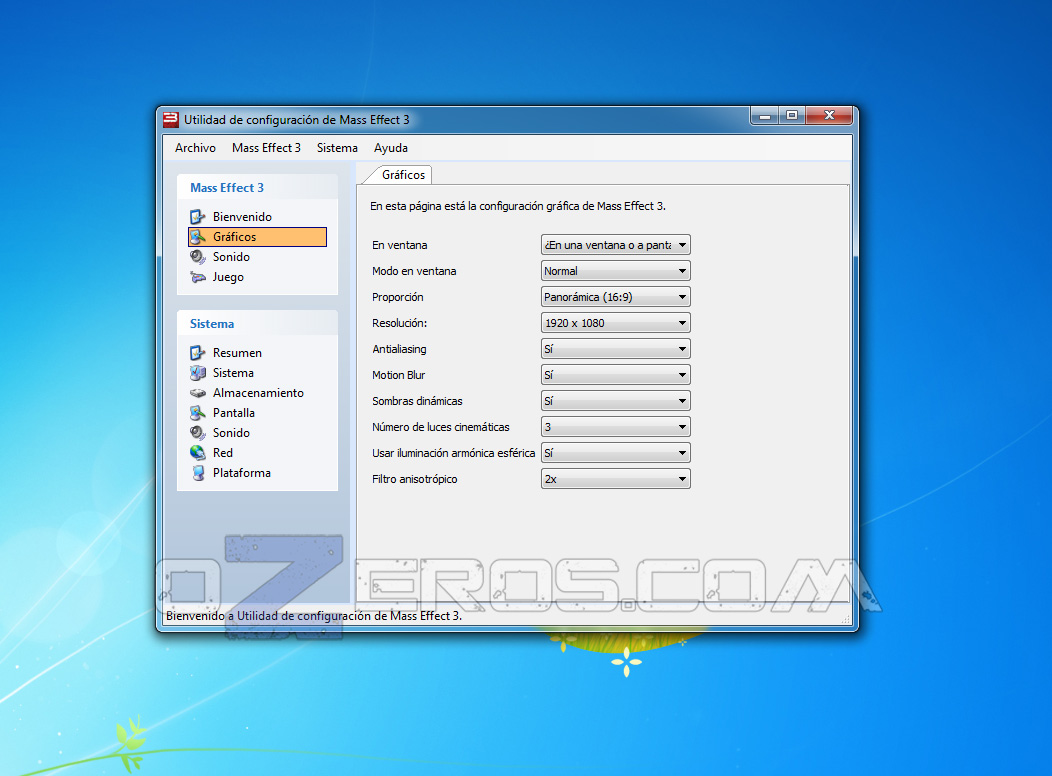The image size is (1052, 776).
Task: Open the Modo en ventana dropdown
Action: (x=615, y=271)
